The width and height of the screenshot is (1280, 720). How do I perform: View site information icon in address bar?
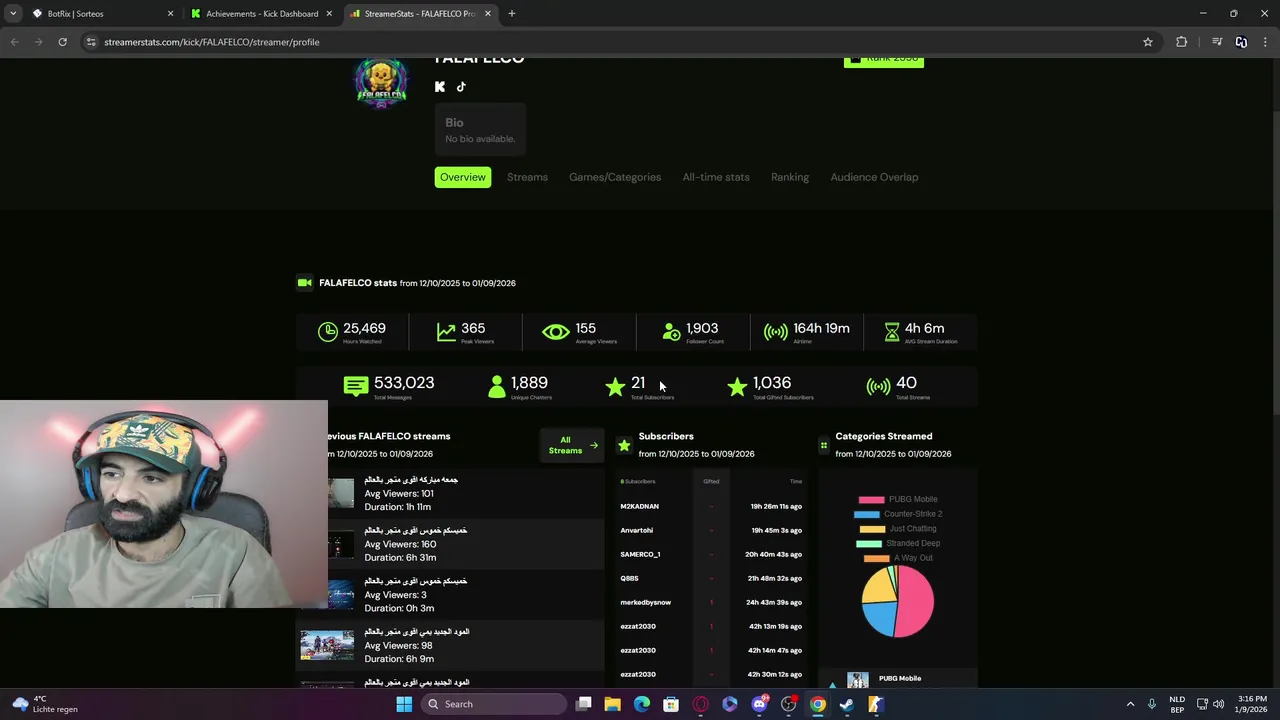click(x=91, y=42)
